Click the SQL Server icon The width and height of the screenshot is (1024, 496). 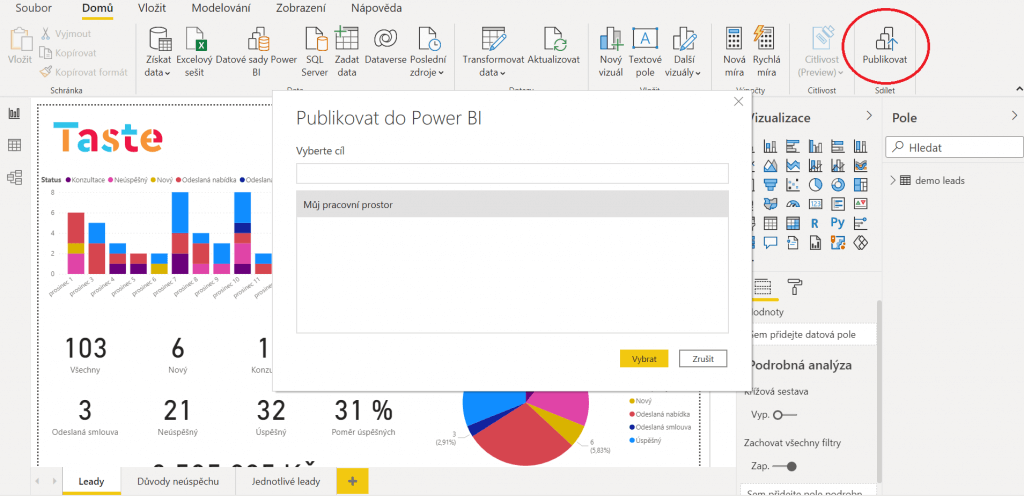click(x=315, y=40)
